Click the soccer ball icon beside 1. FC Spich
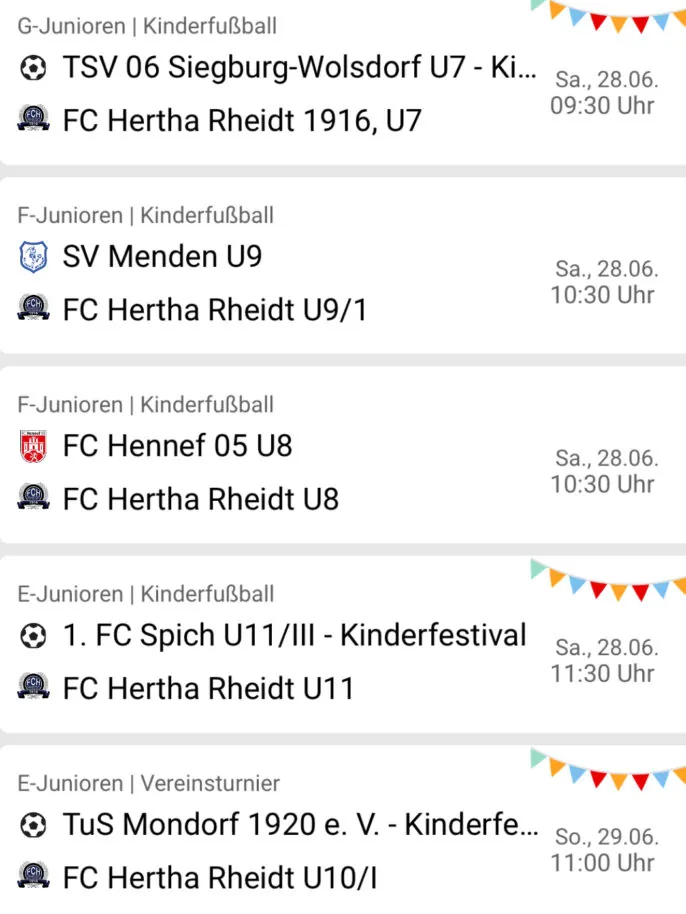The image size is (686, 914). point(33,636)
